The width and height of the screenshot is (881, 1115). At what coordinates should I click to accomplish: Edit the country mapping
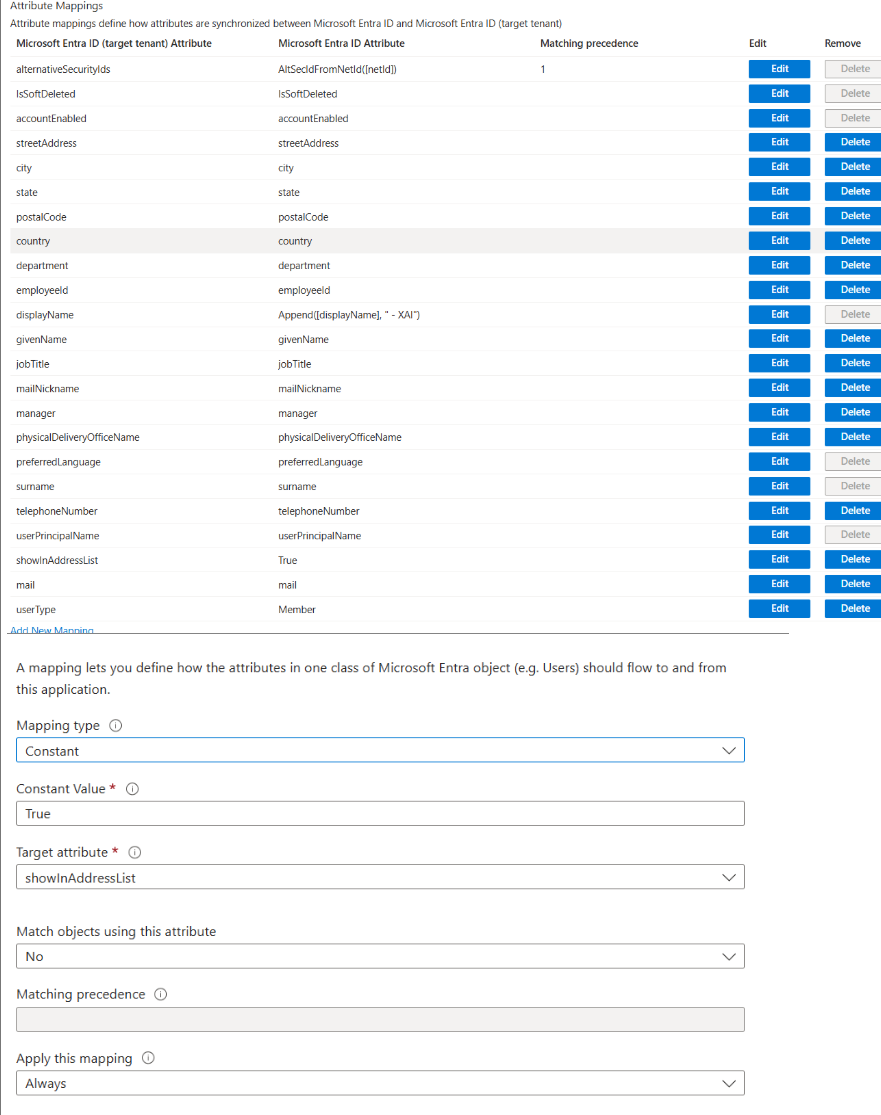pyautogui.click(x=779, y=240)
